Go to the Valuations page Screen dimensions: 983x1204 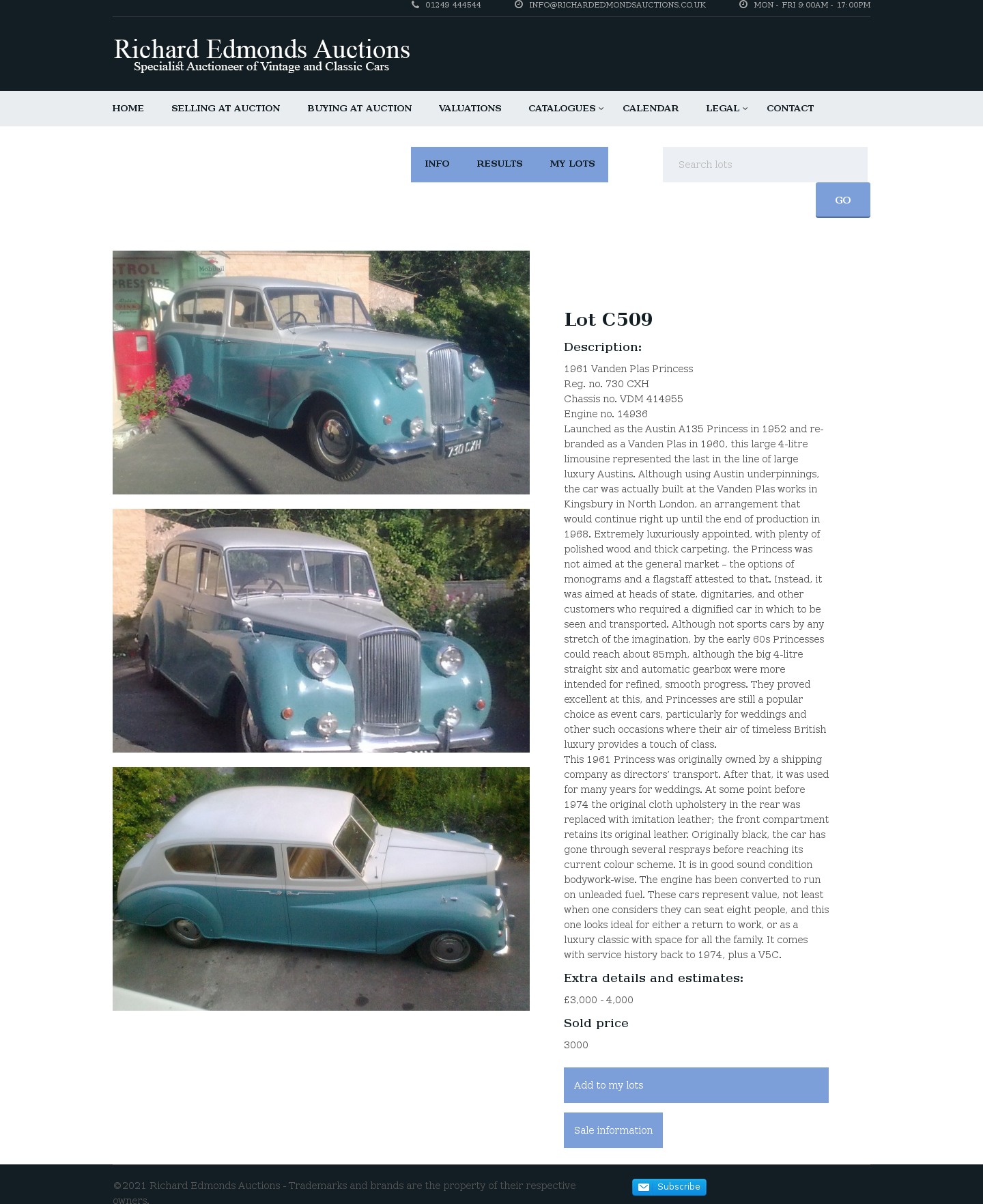470,109
